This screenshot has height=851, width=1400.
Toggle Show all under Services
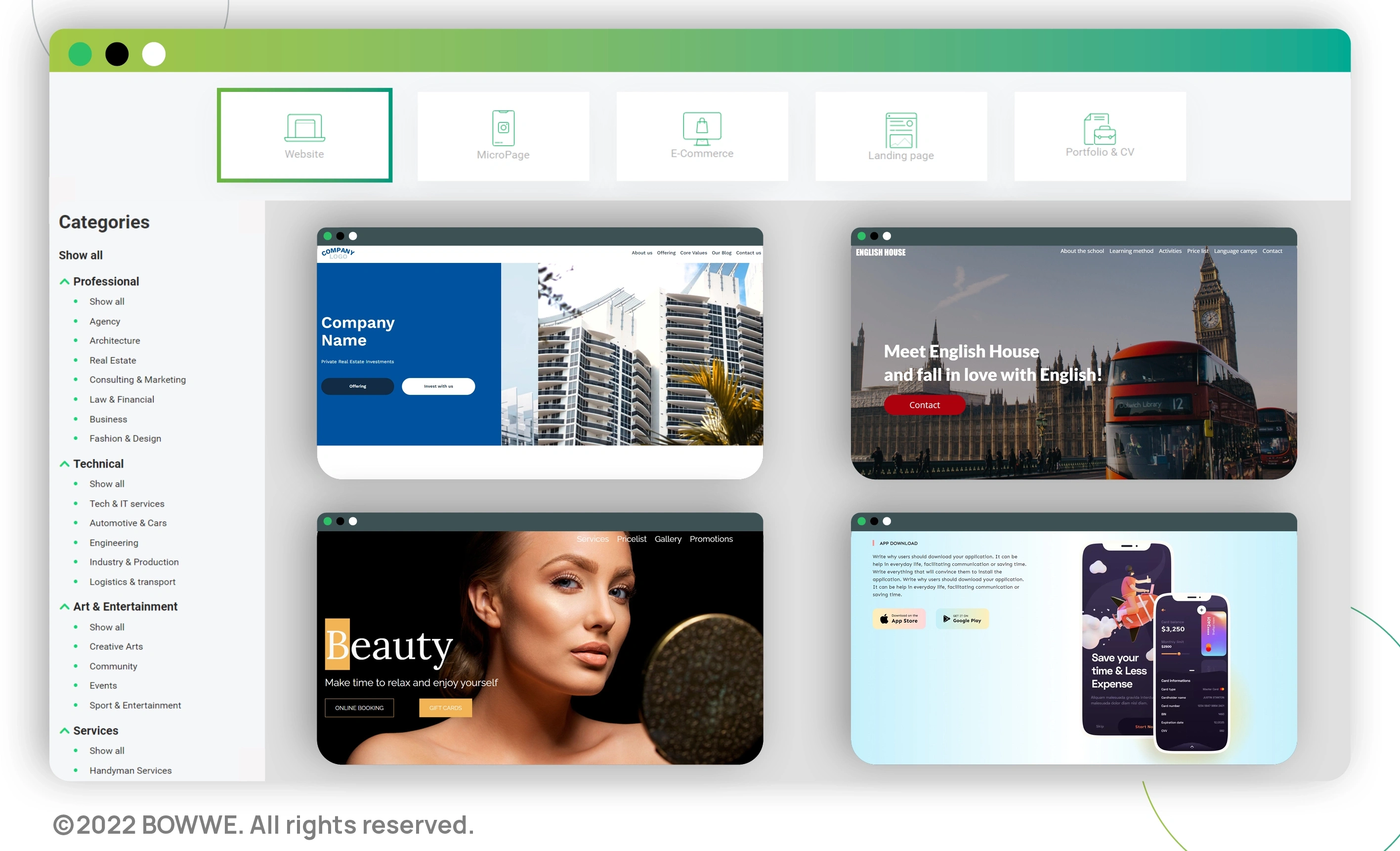(107, 750)
